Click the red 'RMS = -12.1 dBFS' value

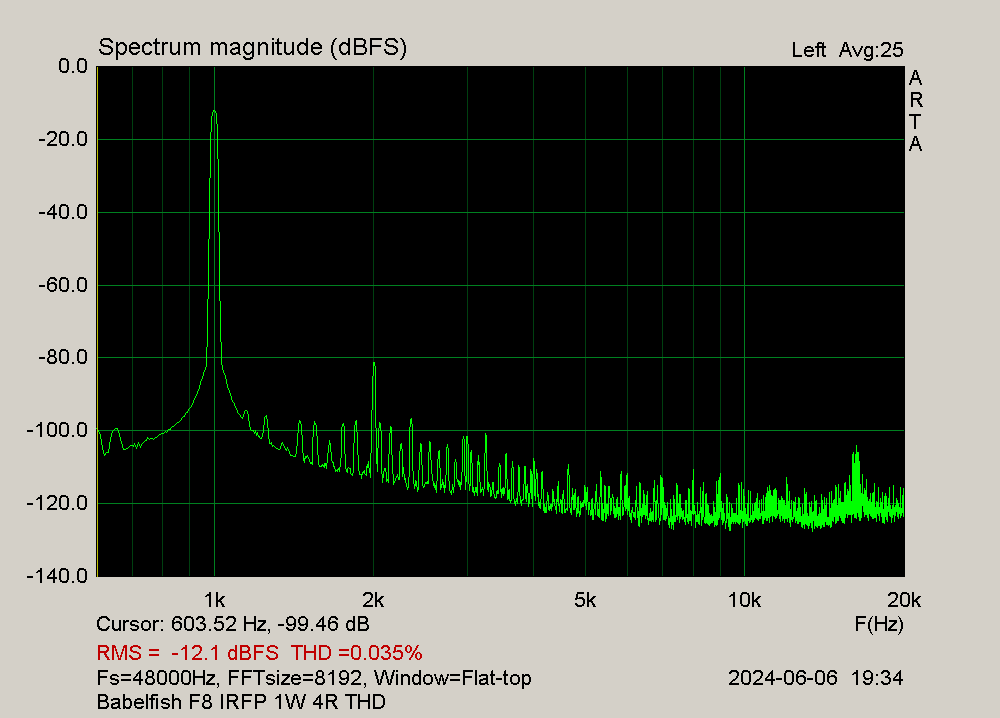pos(188,653)
